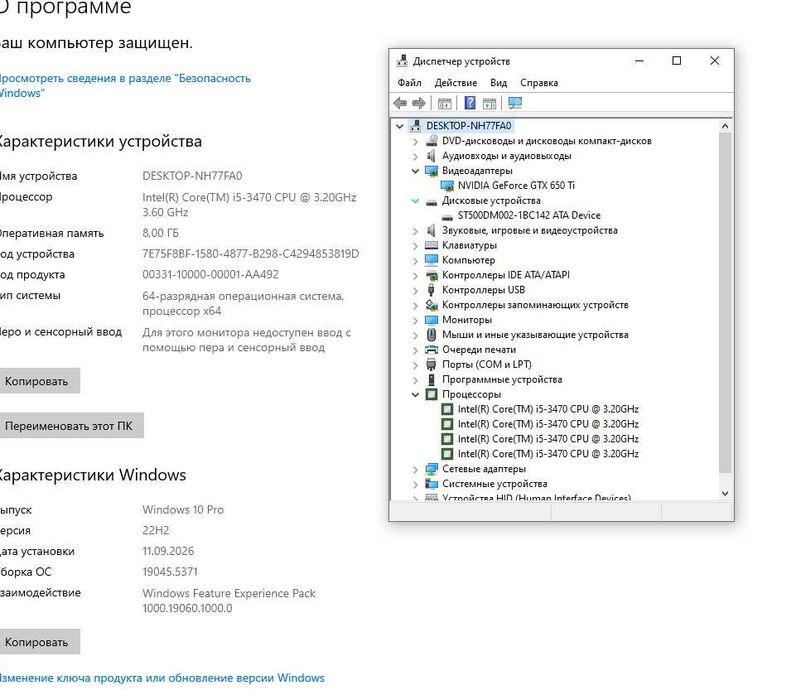Click the Порты (COM и LPT) icon
The width and height of the screenshot is (791, 700).
(x=431, y=364)
